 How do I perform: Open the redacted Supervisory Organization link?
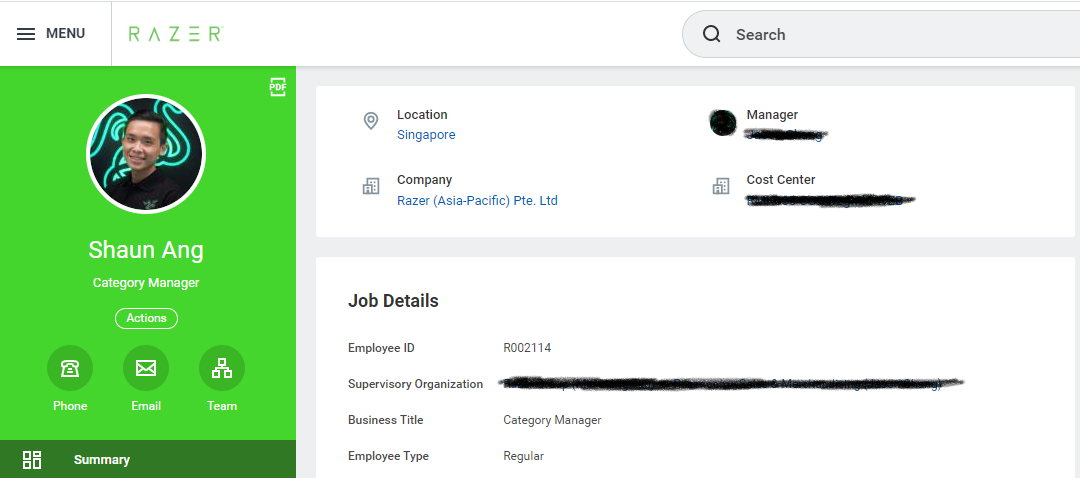coord(732,384)
